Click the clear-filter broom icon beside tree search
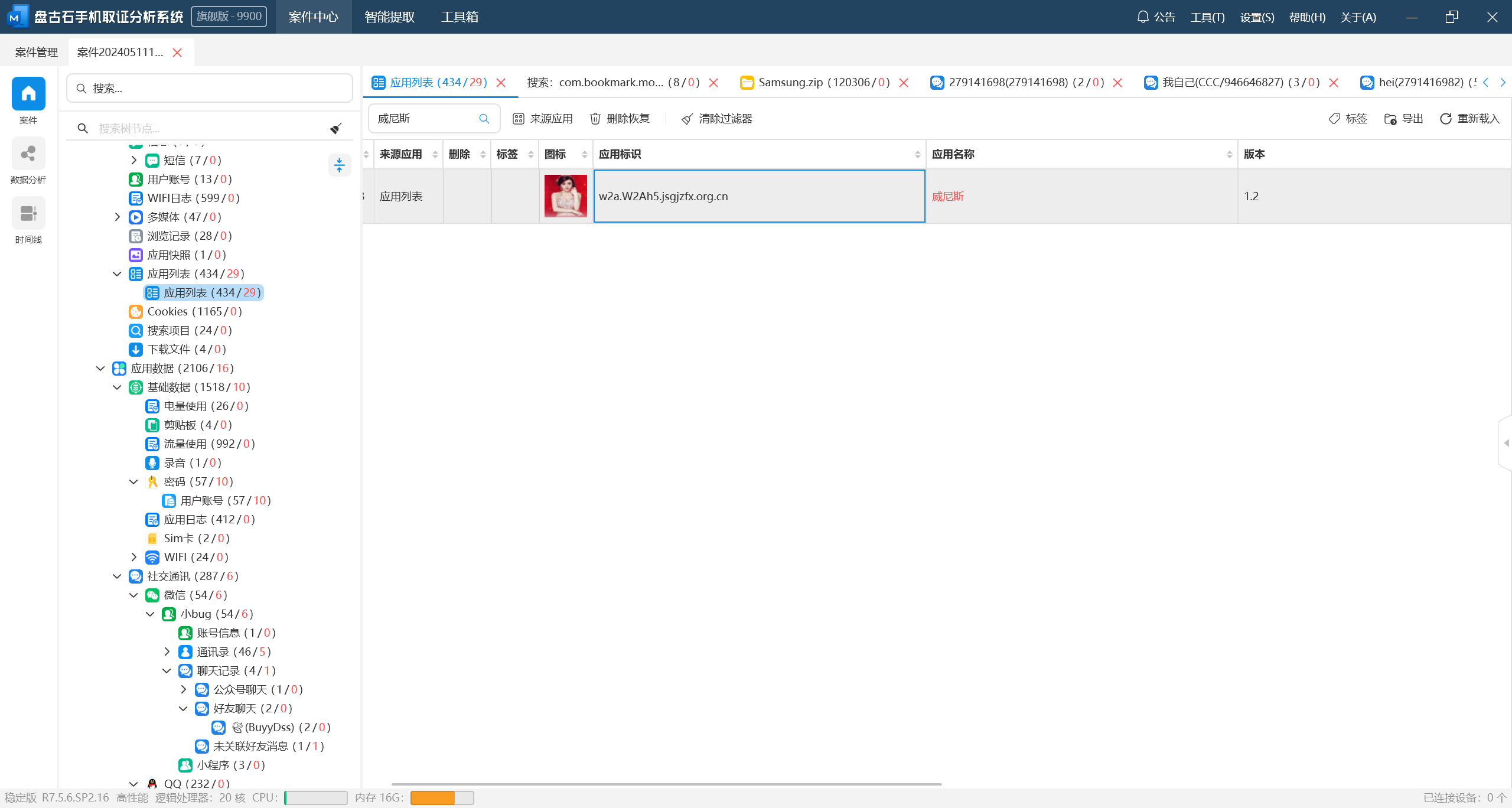This screenshot has width=1512, height=808. [x=336, y=128]
